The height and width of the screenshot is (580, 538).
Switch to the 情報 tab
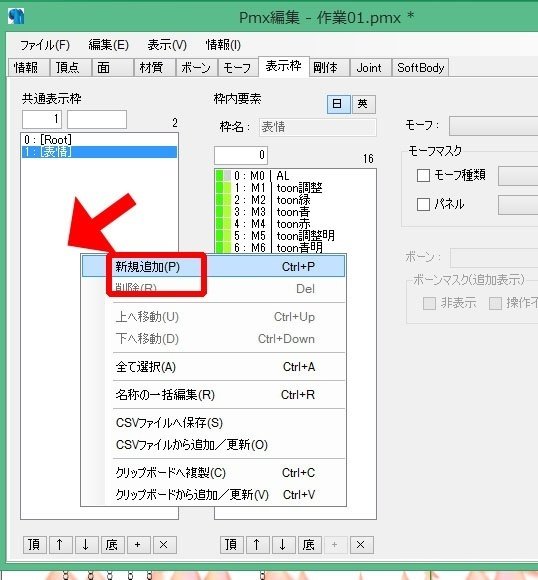(x=28, y=68)
